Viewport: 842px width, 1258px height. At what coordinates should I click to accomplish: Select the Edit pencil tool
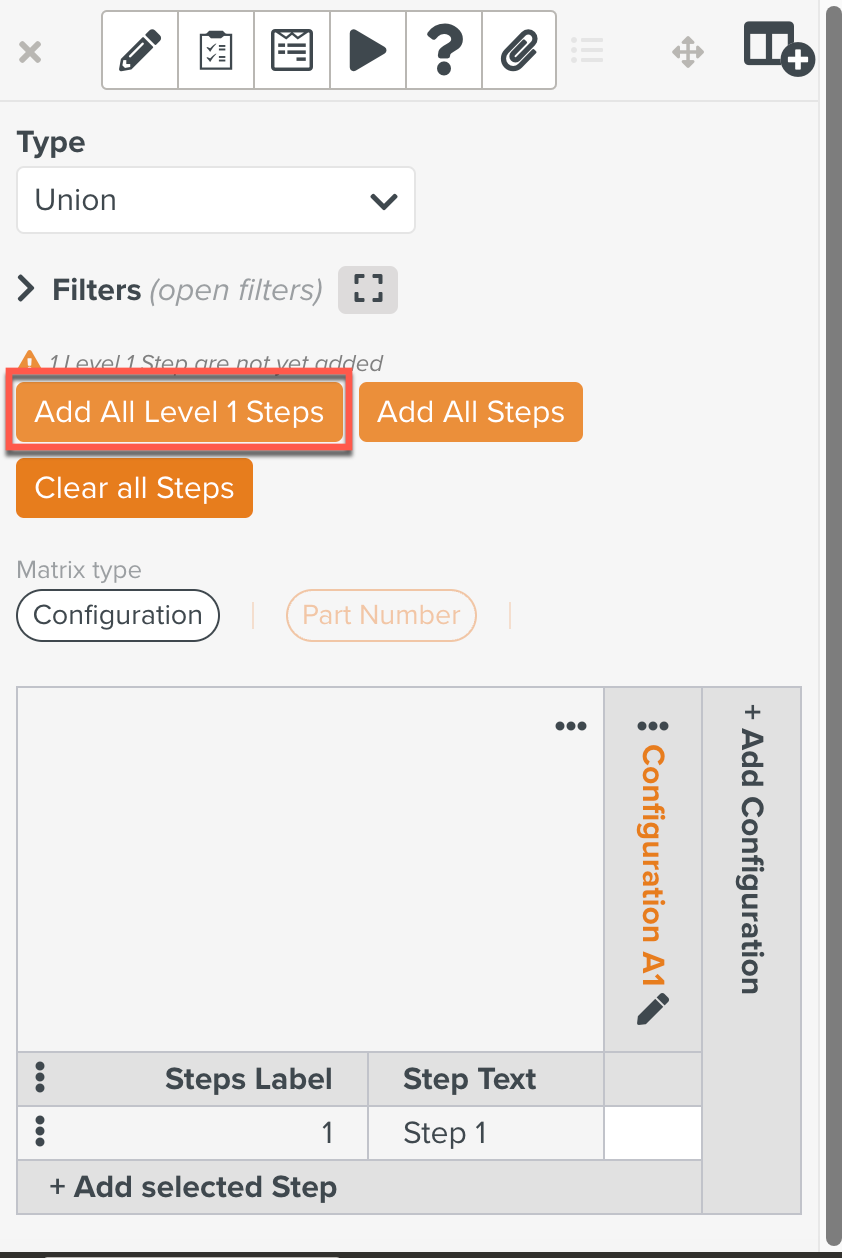click(139, 49)
